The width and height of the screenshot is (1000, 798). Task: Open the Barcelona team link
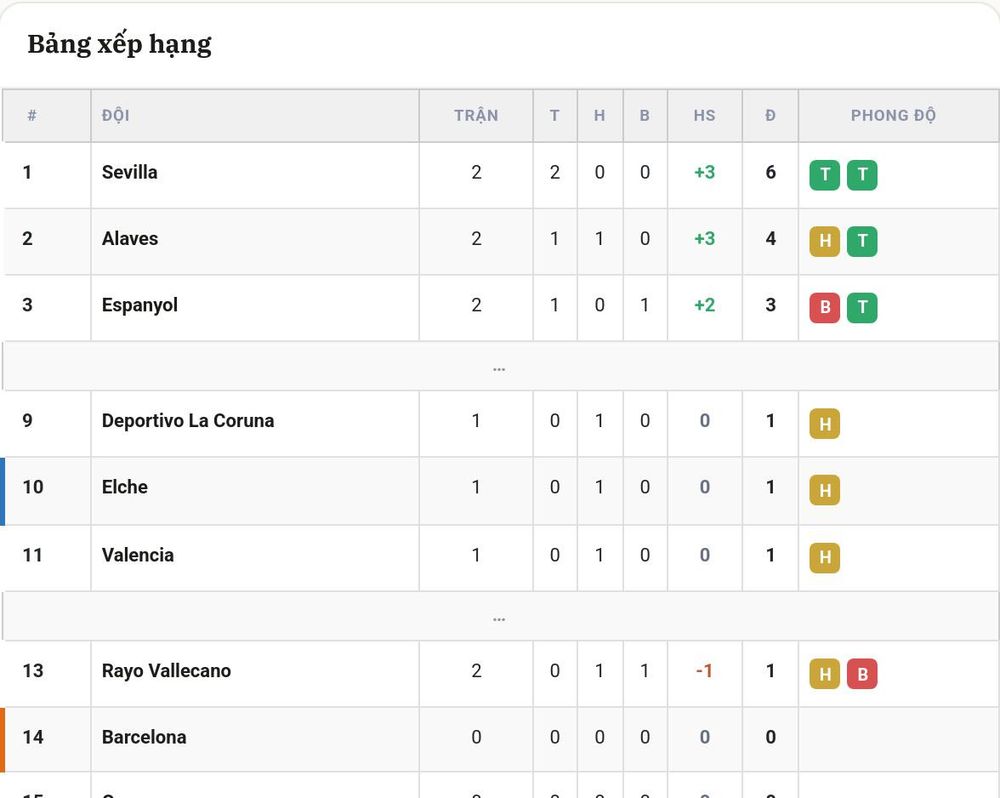144,737
